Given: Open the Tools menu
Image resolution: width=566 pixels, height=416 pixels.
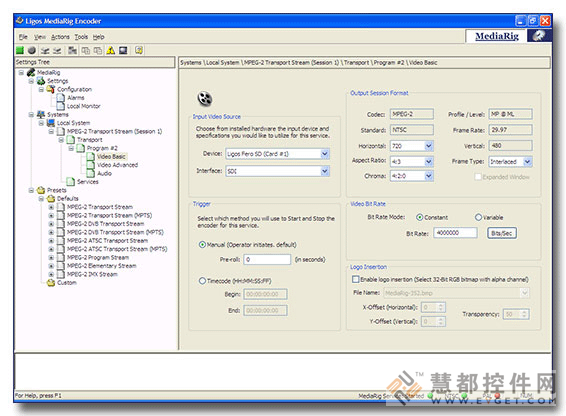Looking at the screenshot, I should pyautogui.click(x=81, y=37).
